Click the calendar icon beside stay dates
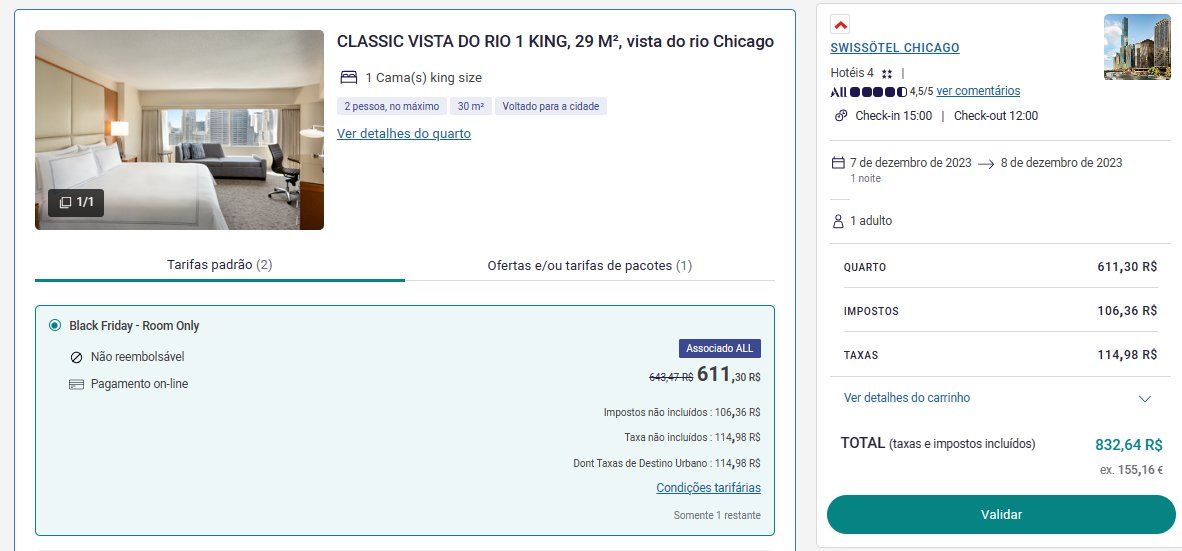Image resolution: width=1182 pixels, height=551 pixels. click(838, 163)
